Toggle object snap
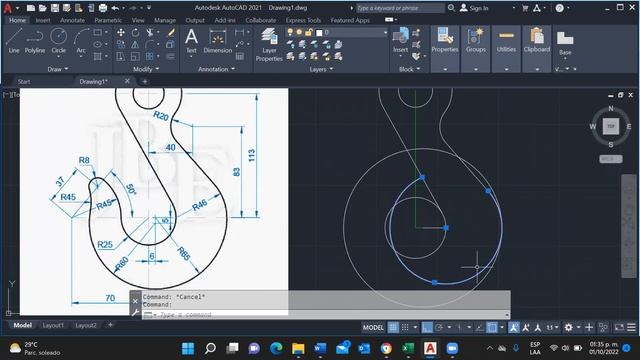The height and width of the screenshot is (360, 640). click(492, 327)
